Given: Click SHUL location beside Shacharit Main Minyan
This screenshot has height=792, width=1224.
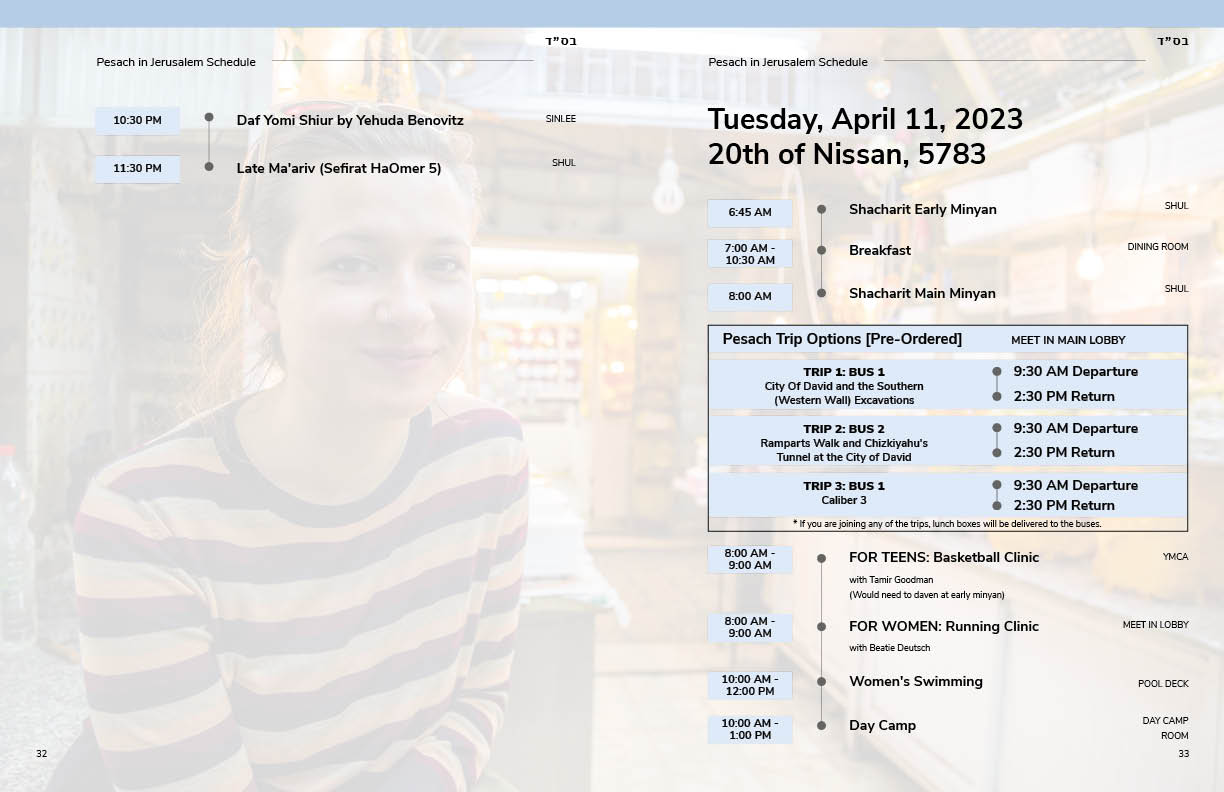Looking at the screenshot, I should (x=1176, y=289).
